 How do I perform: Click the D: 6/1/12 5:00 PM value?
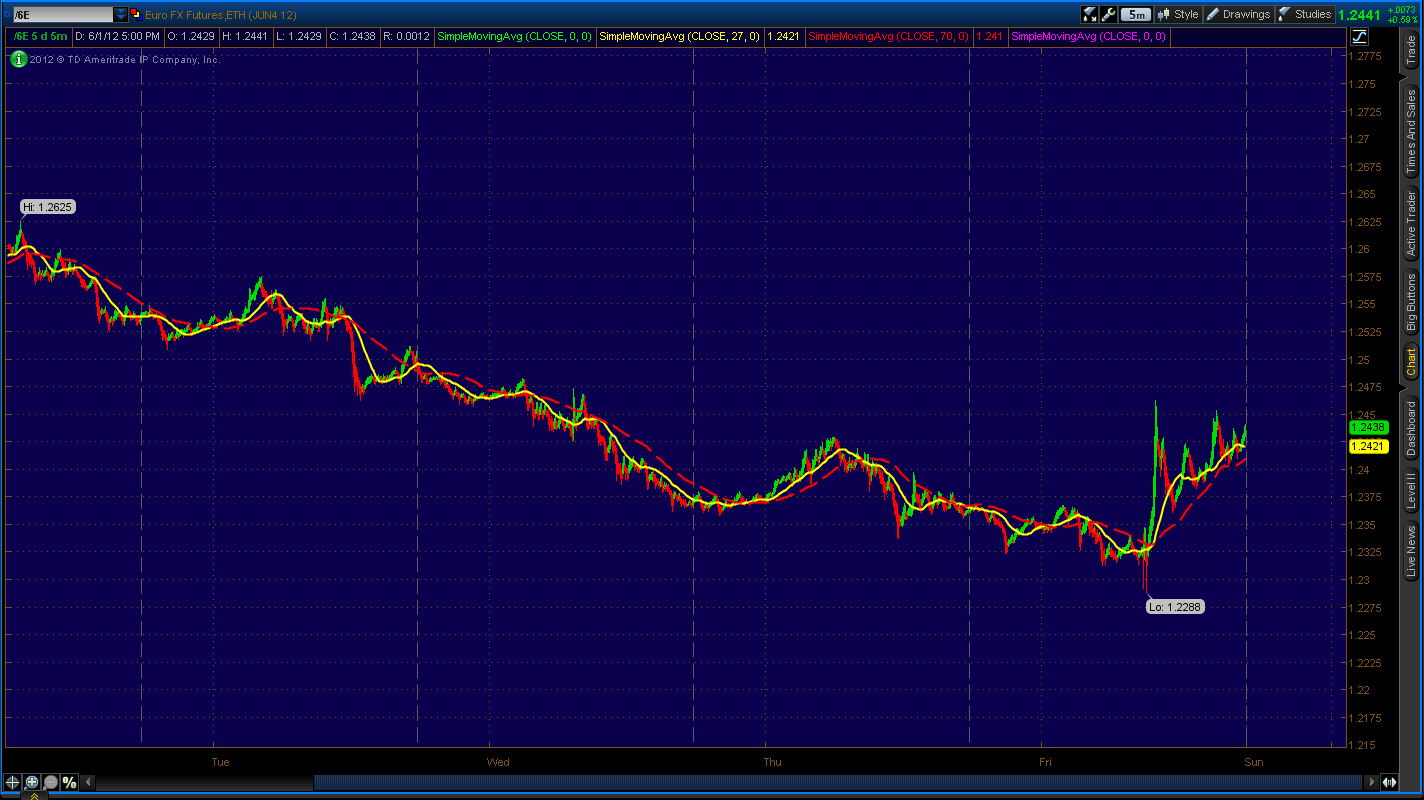[117, 36]
